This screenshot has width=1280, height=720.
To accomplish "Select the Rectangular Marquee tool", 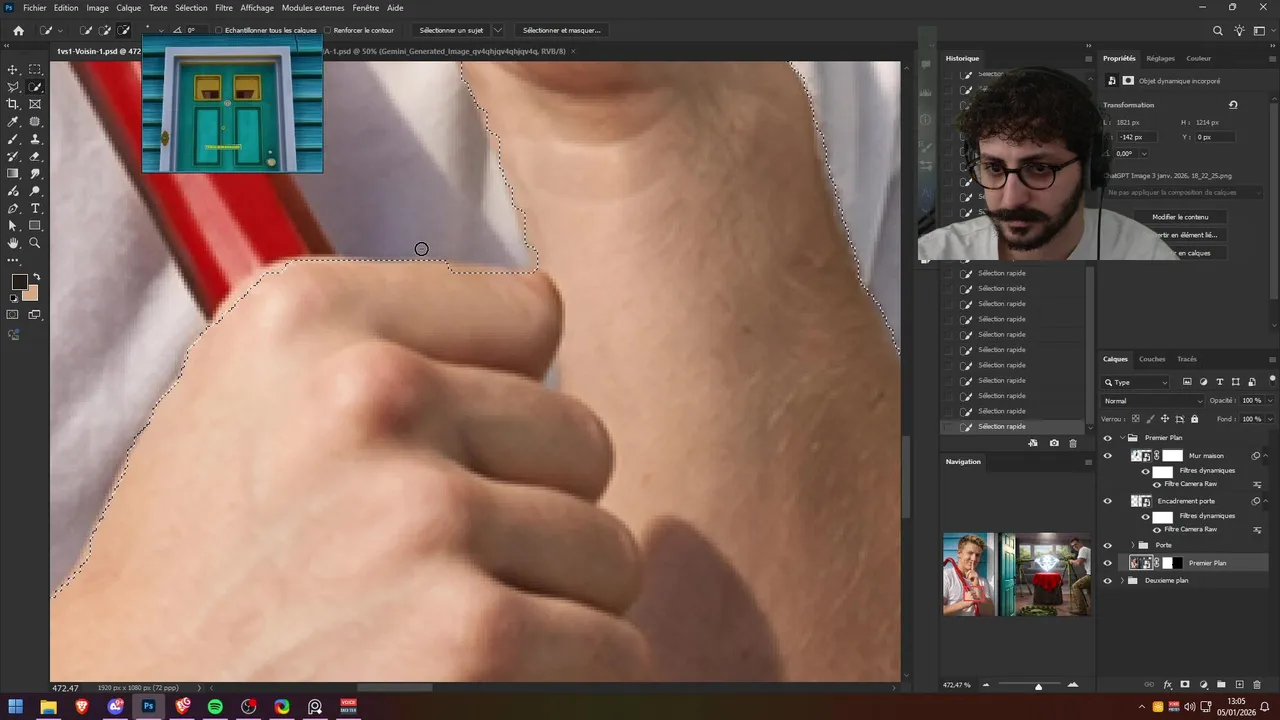I will (35, 69).
